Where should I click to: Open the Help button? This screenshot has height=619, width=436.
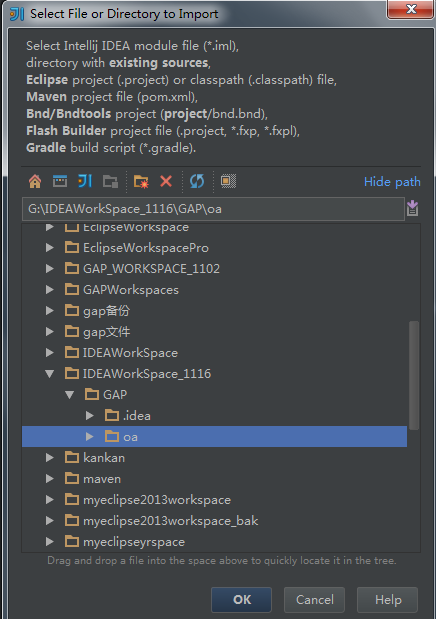387,599
